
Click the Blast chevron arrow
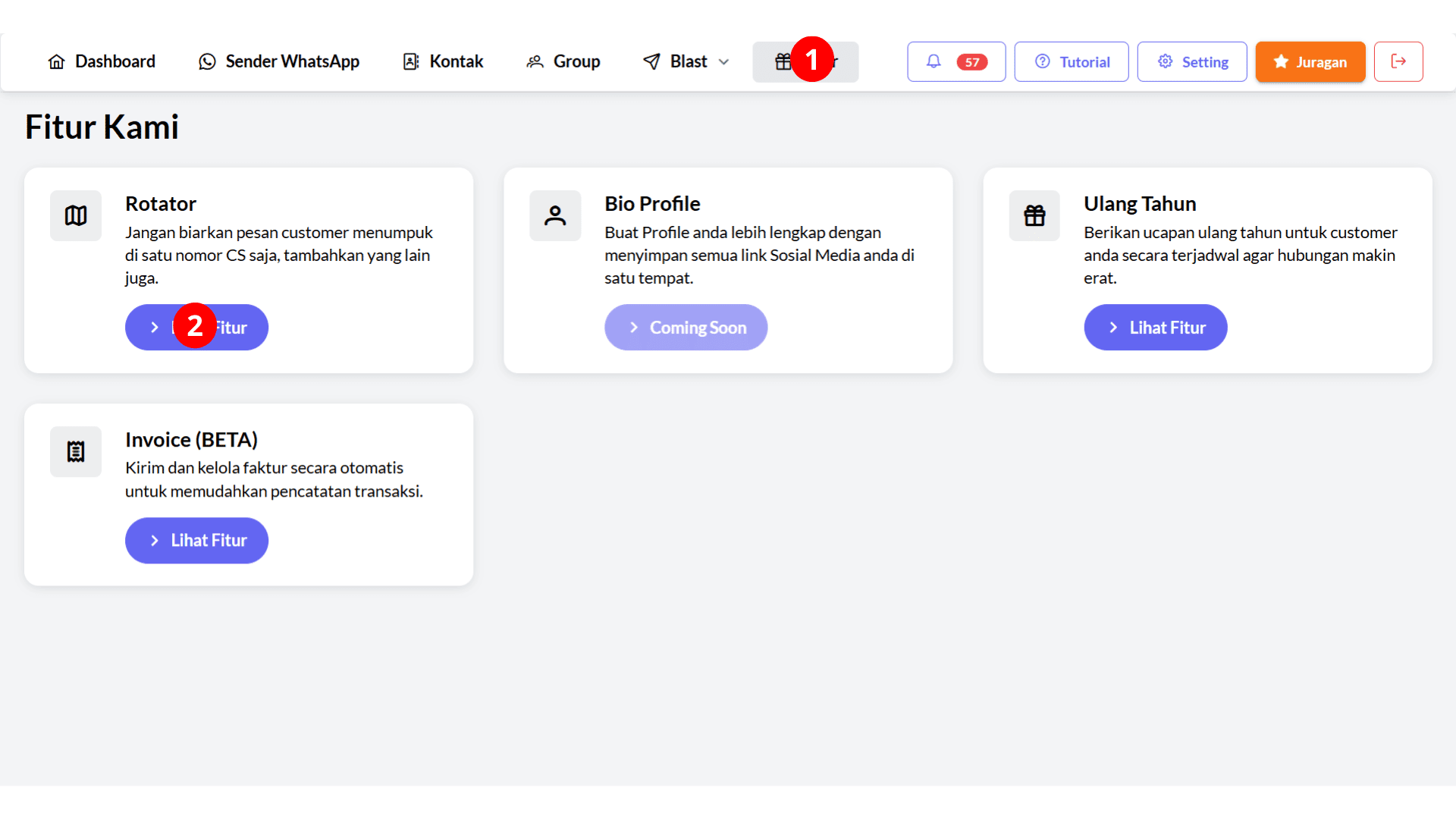point(723,62)
